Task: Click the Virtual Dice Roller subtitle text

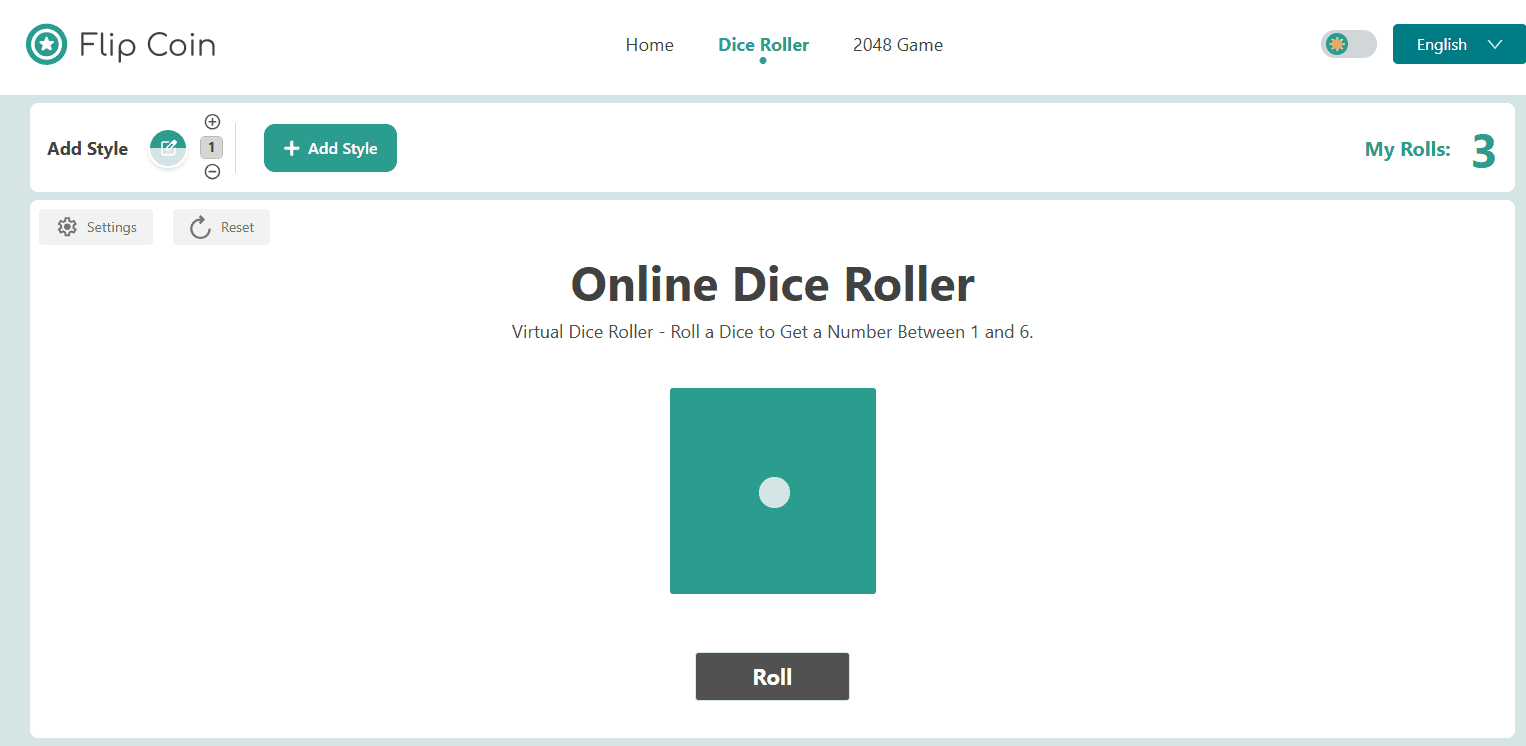Action: point(773,332)
